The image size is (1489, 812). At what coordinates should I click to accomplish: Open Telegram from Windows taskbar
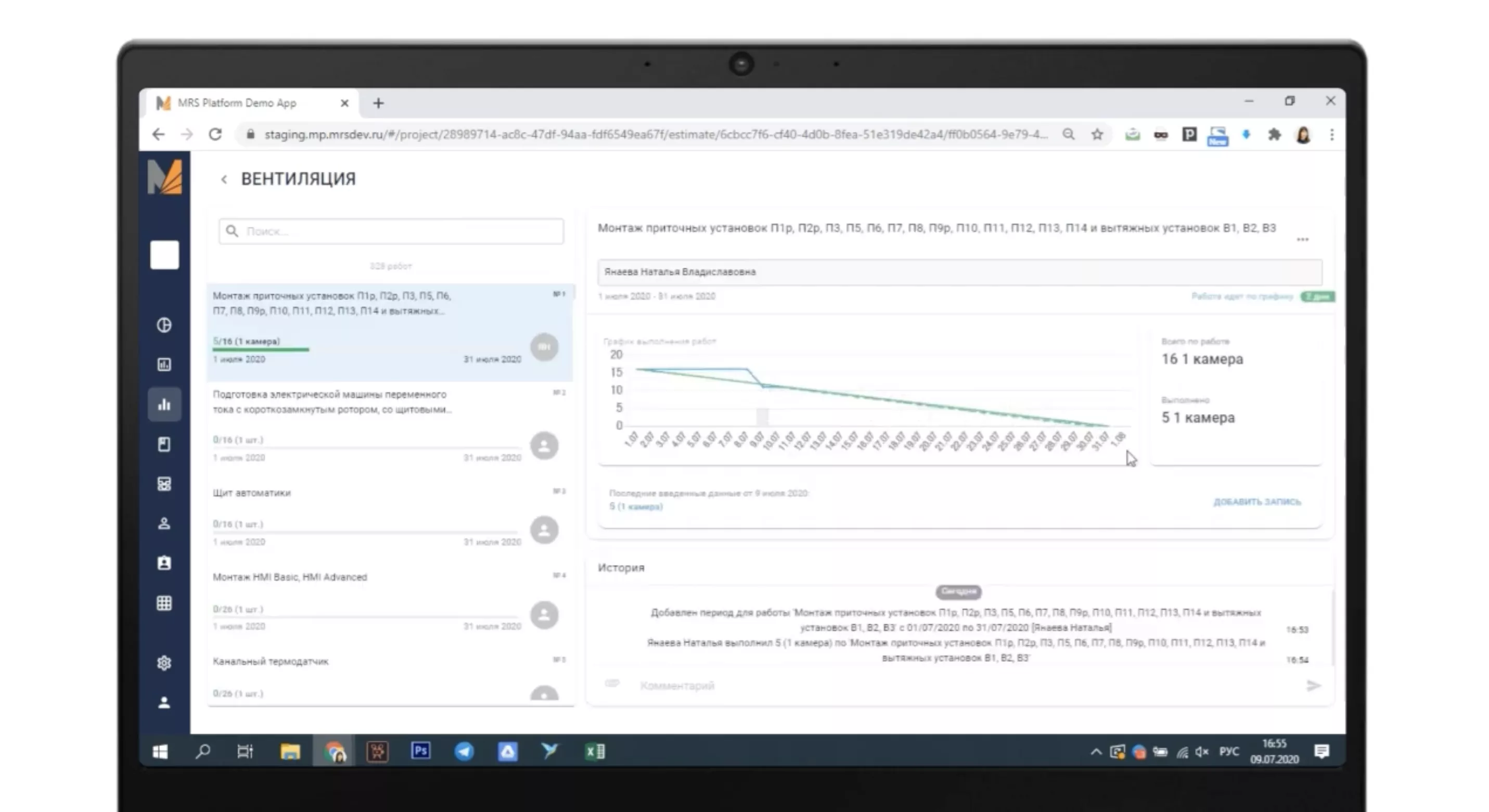(464, 751)
